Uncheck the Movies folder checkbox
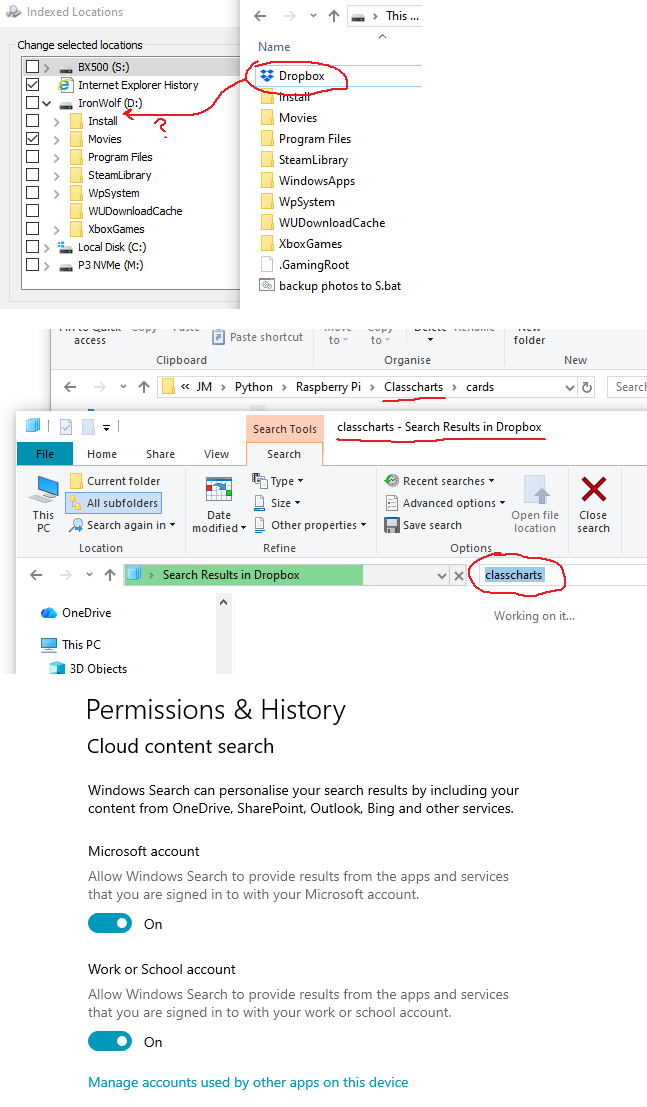 32,138
